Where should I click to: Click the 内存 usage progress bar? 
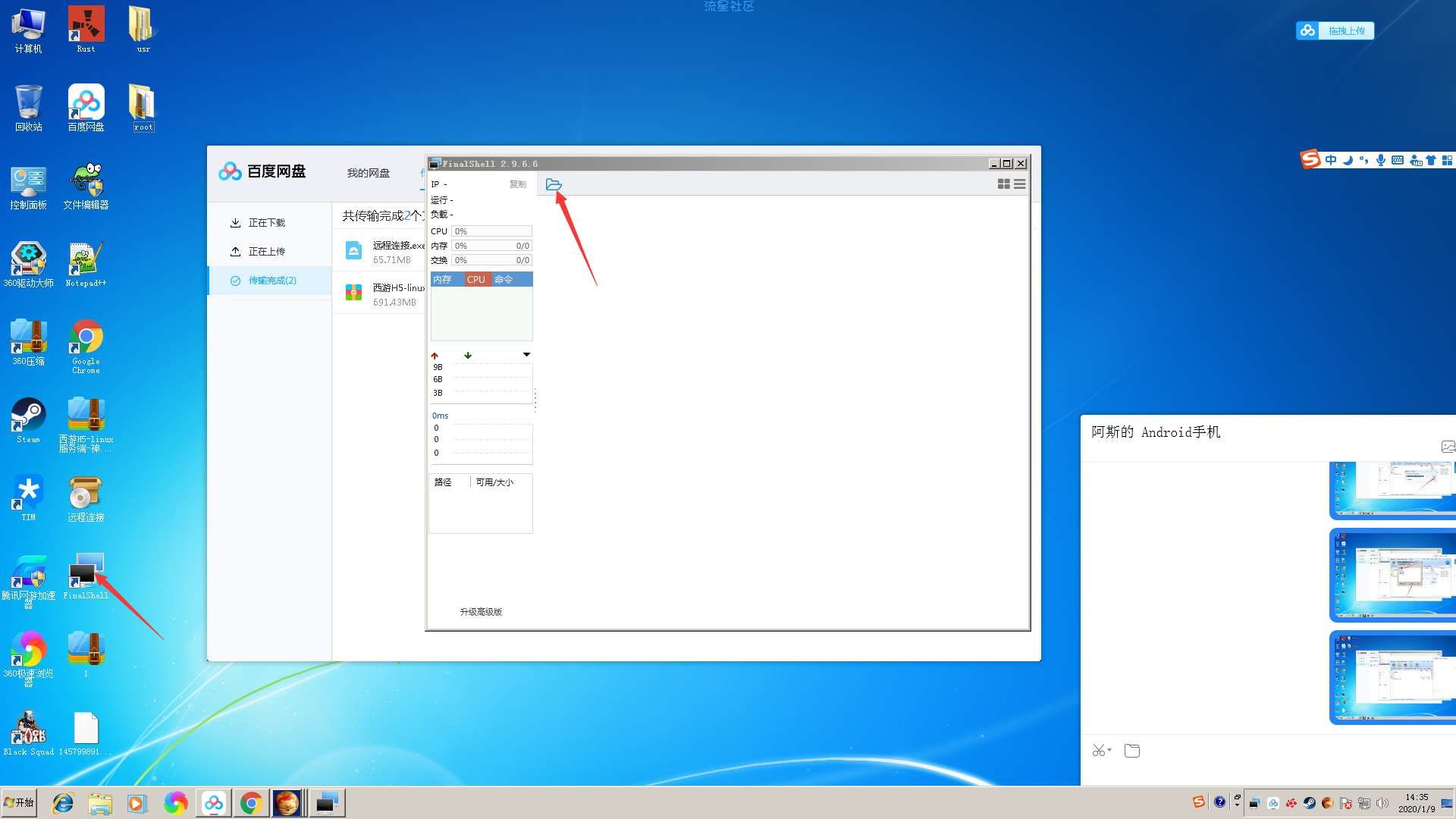[x=491, y=246]
